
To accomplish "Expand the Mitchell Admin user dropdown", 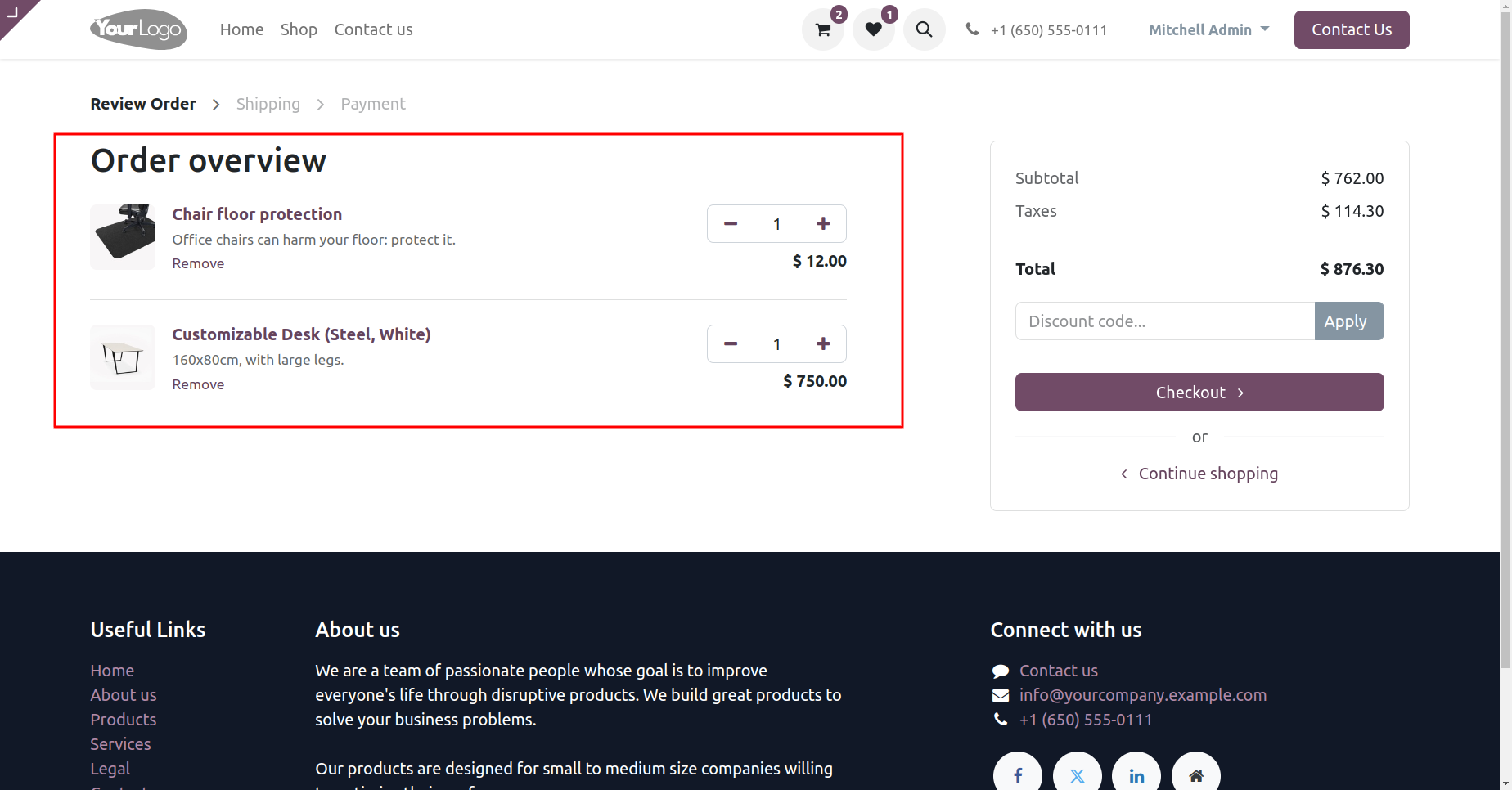I will click(1208, 29).
